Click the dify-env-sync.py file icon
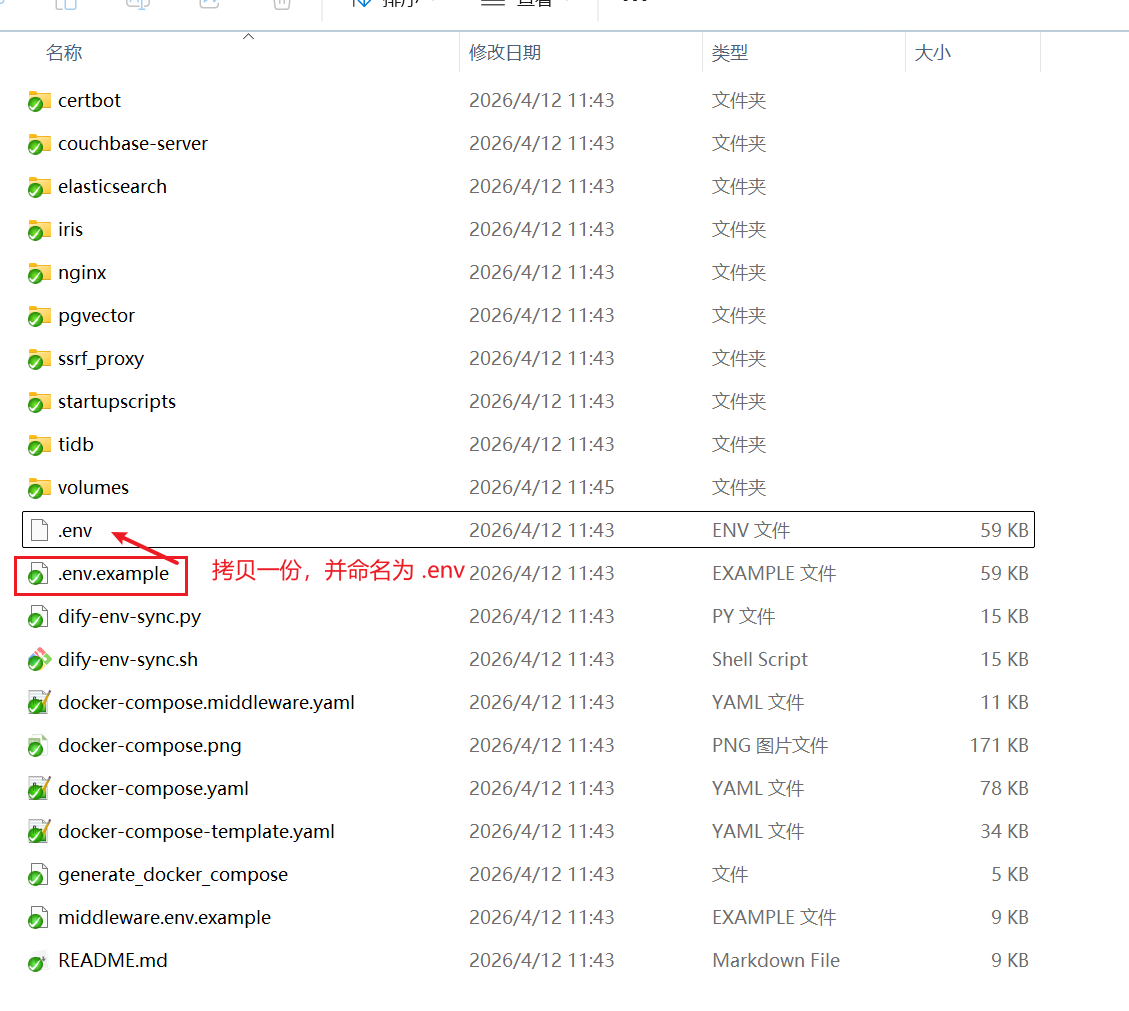 pyautogui.click(x=39, y=617)
